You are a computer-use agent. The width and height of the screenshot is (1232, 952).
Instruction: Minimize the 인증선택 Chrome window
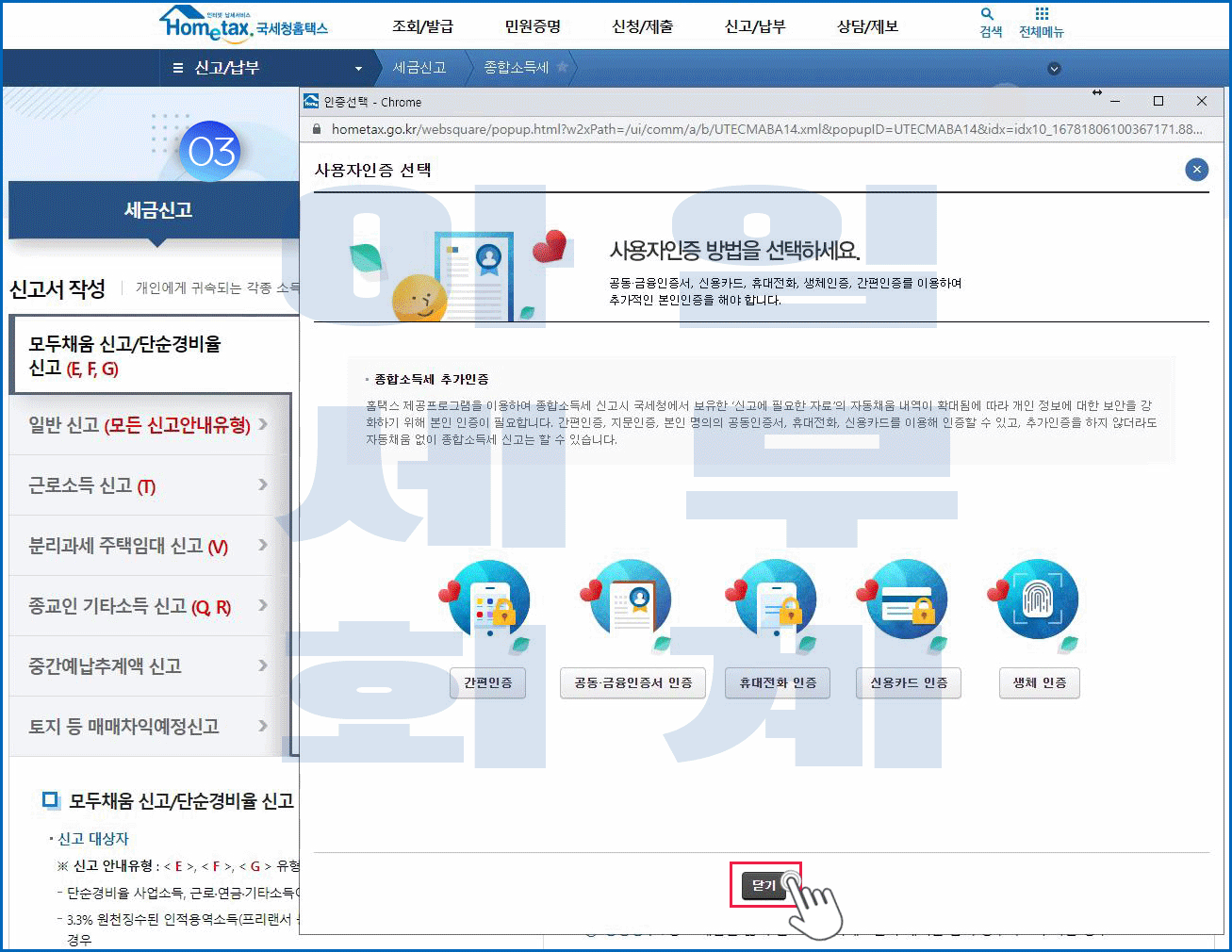point(1115,101)
